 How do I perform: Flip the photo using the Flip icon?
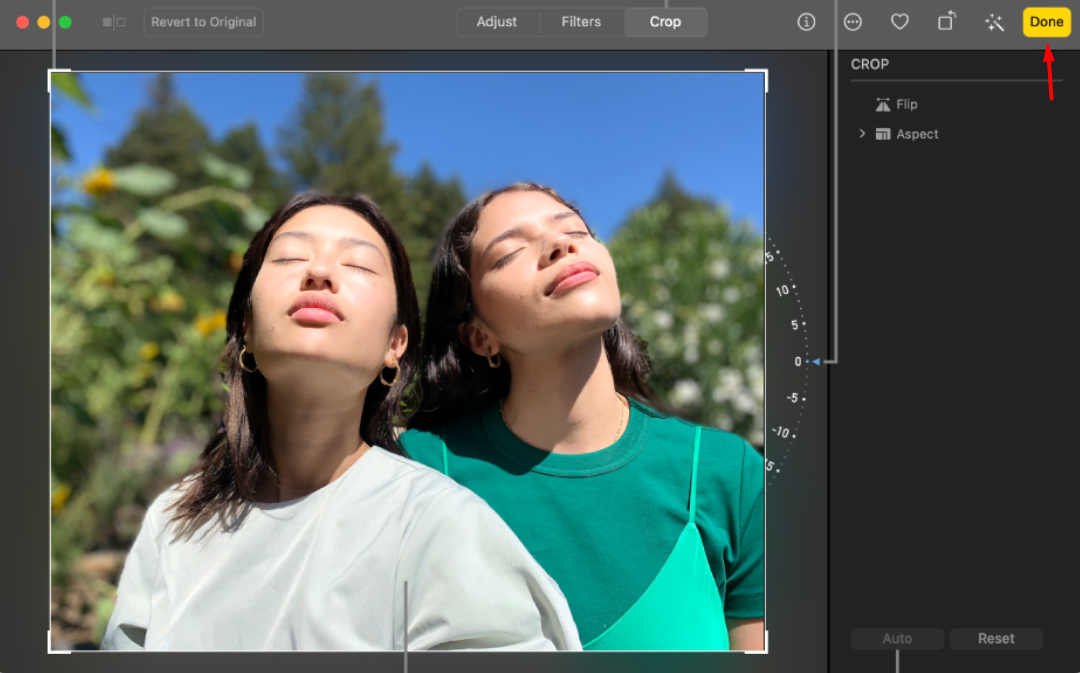[883, 104]
